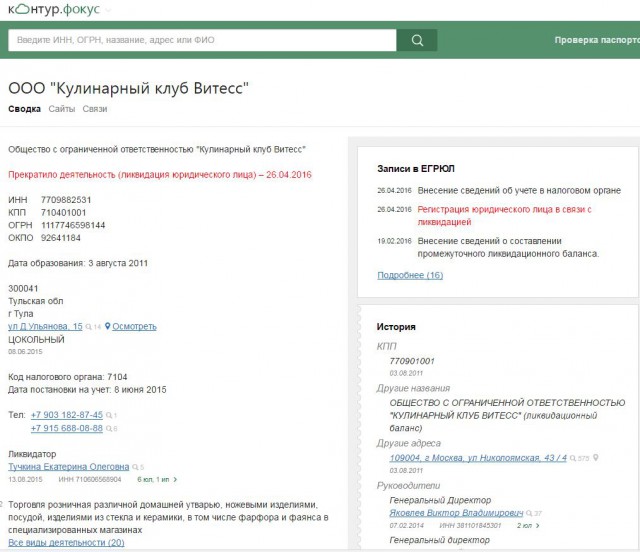
Task: Click the map pin icon before Осмотреть
Action: click(x=107, y=326)
